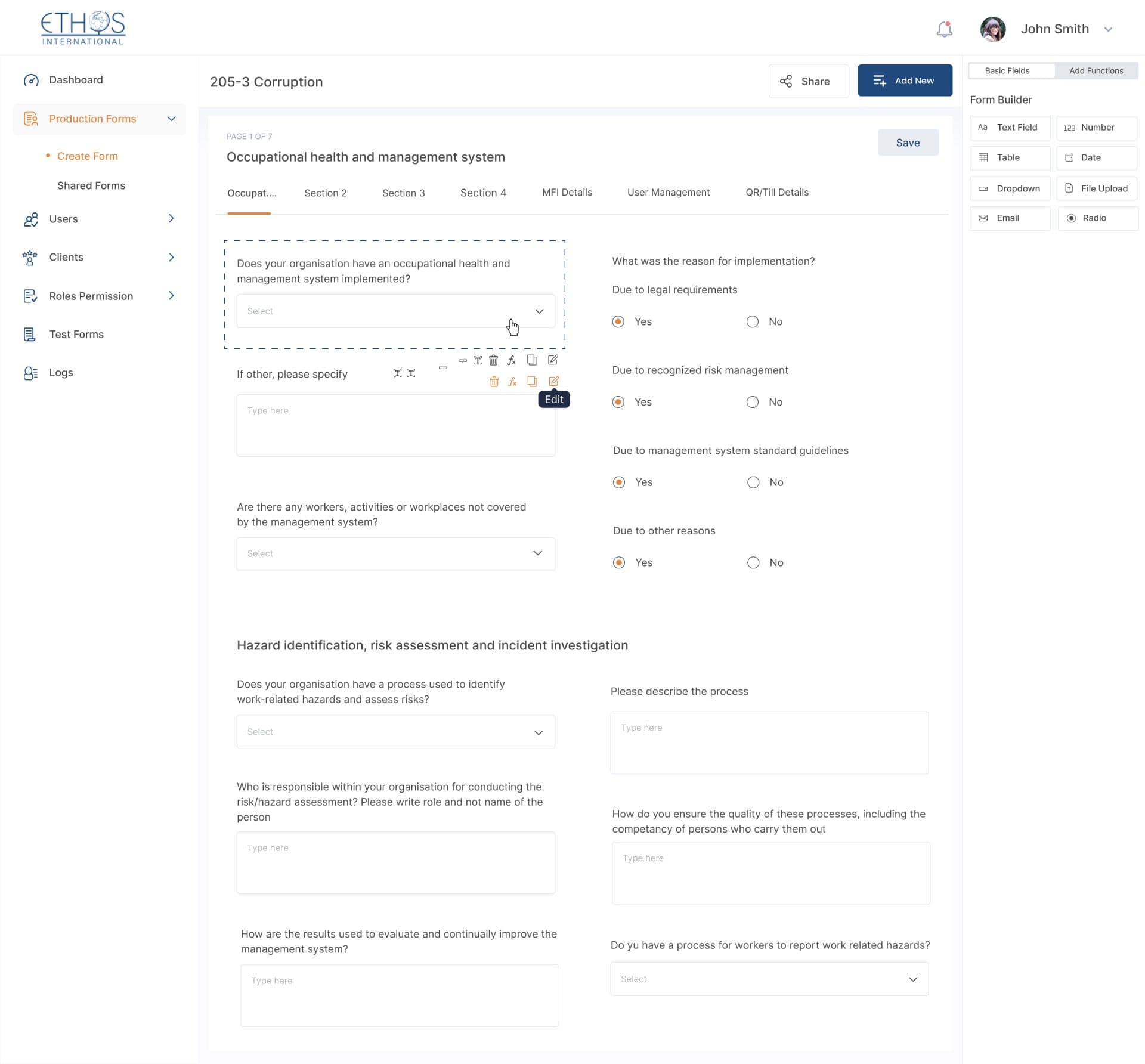
Task: Click the Save button
Action: [908, 142]
